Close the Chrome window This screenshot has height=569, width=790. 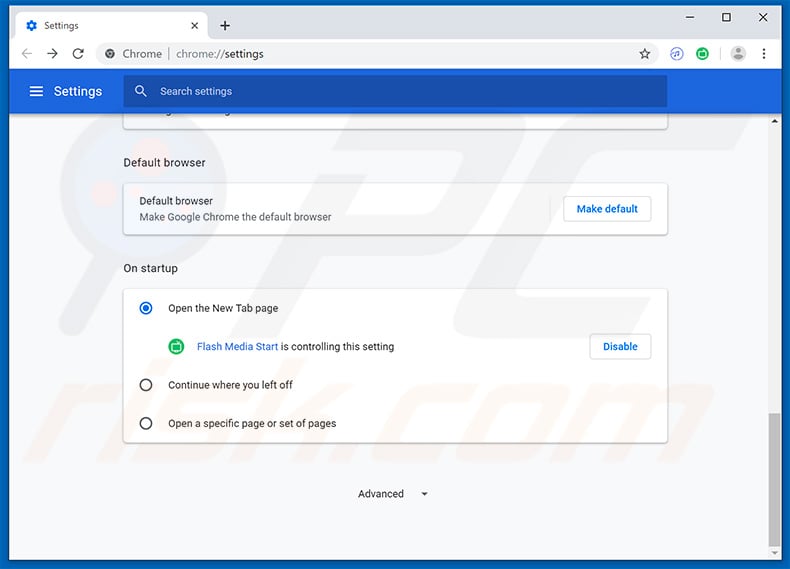click(763, 18)
